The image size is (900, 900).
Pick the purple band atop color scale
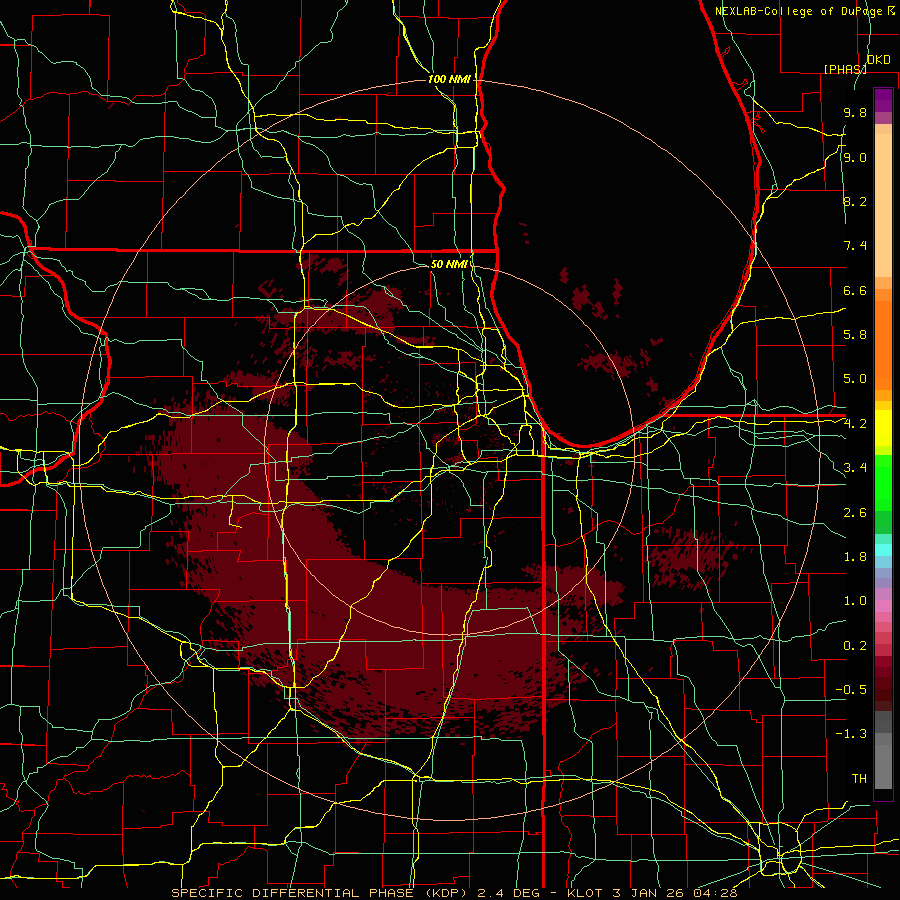coord(883,101)
